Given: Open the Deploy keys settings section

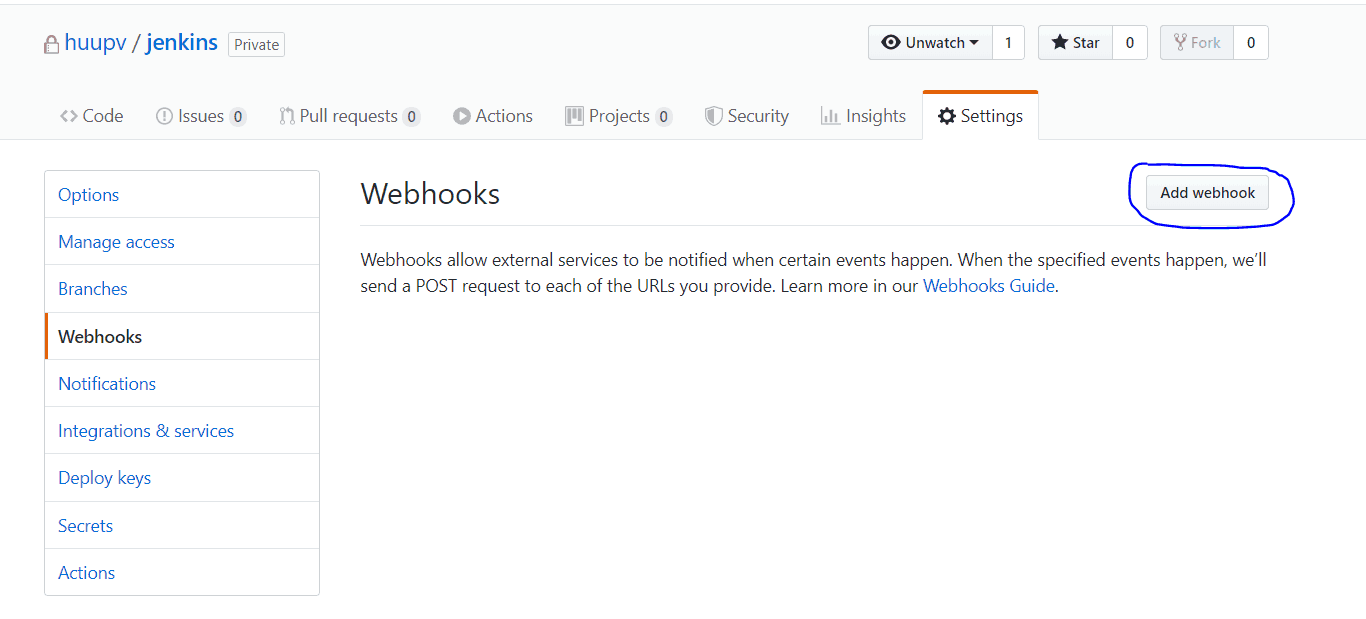Looking at the screenshot, I should click(x=104, y=477).
